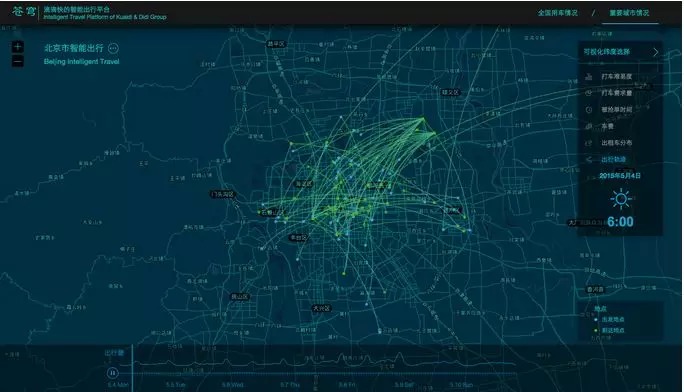Switch to the 重要城市情况 tab
This screenshot has width=684, height=392.
629,13
